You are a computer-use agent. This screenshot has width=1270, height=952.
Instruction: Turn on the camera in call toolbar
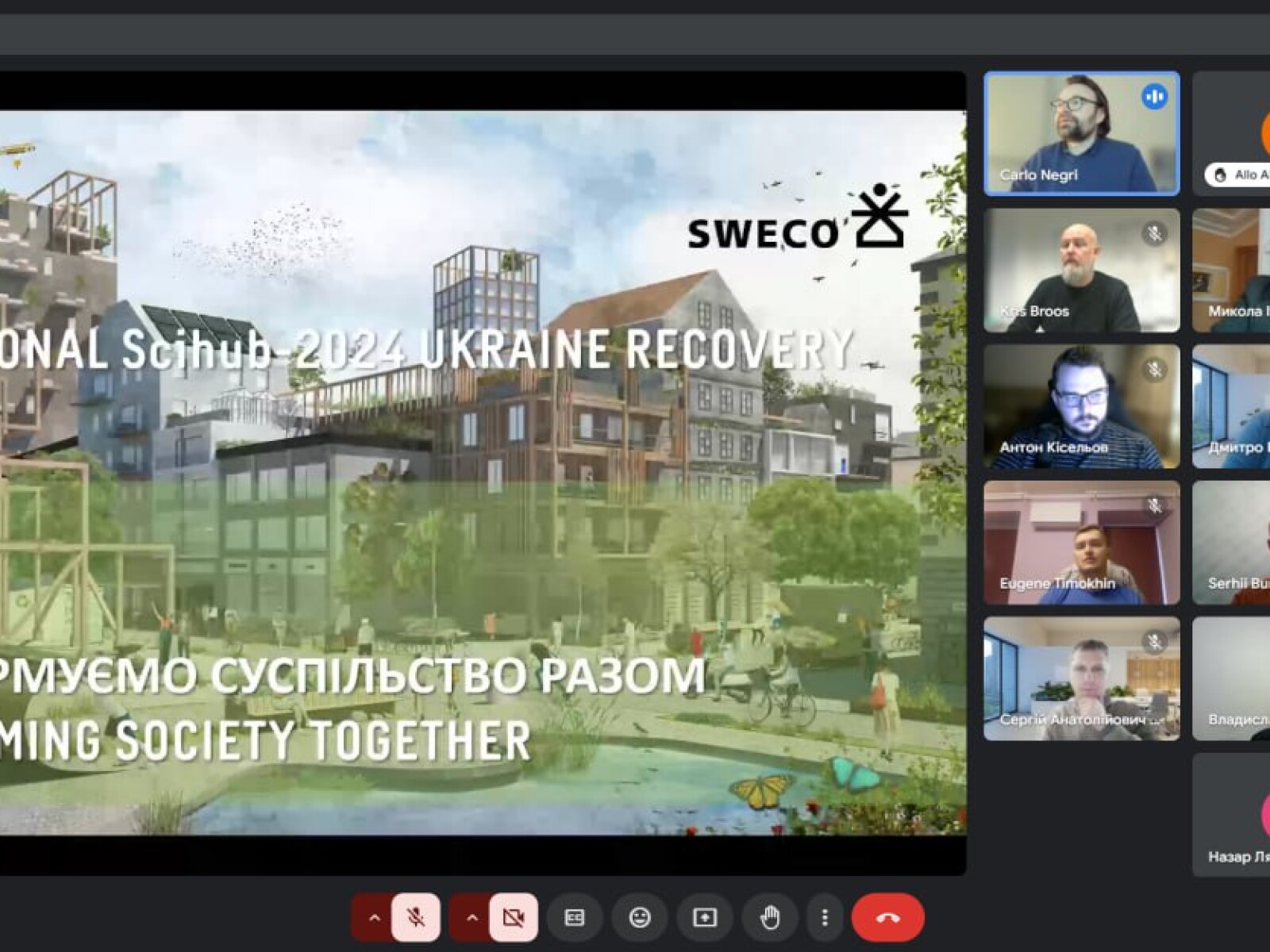(x=514, y=918)
